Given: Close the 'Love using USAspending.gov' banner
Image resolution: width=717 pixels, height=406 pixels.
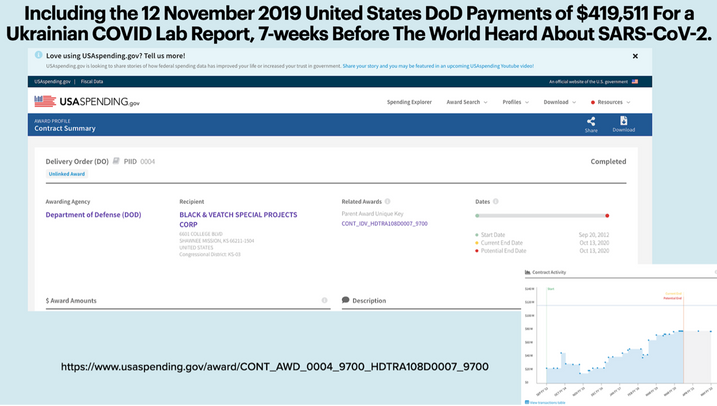Looking at the screenshot, I should [x=635, y=56].
